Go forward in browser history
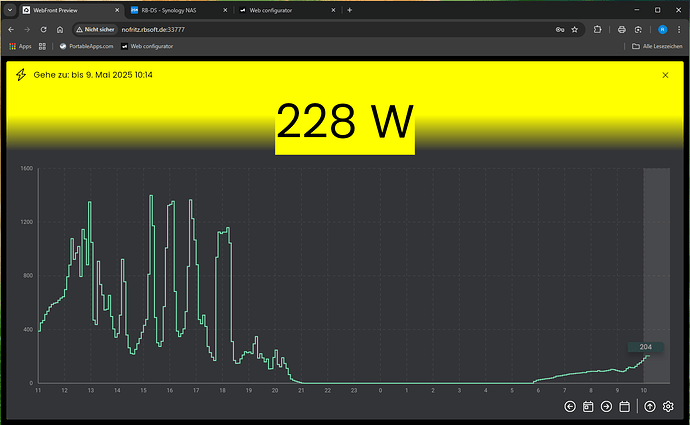The height and width of the screenshot is (425, 690). coord(27,29)
